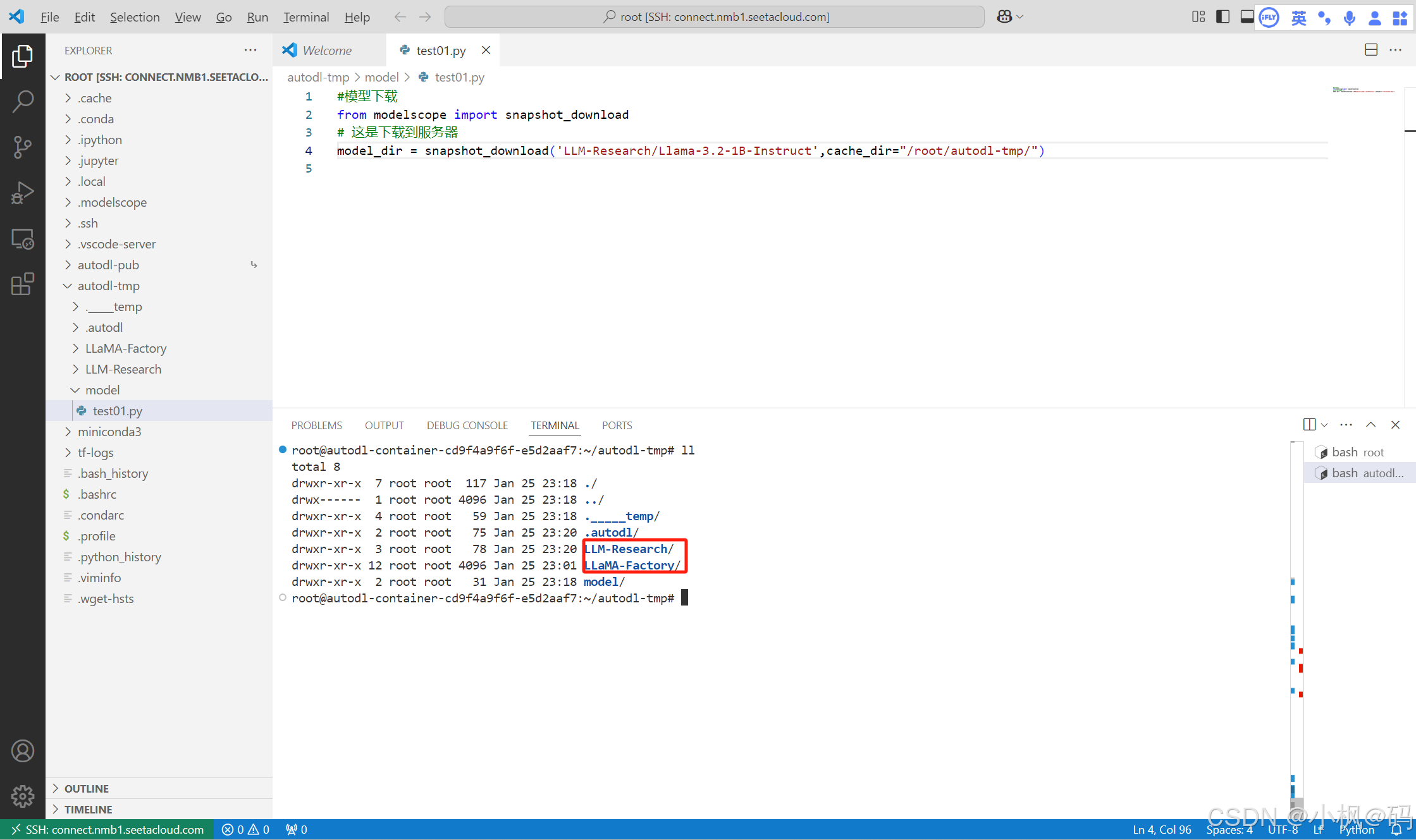Change indentation via Spaces: 4
Viewport: 1416px width, 840px height.
pyautogui.click(x=1229, y=829)
